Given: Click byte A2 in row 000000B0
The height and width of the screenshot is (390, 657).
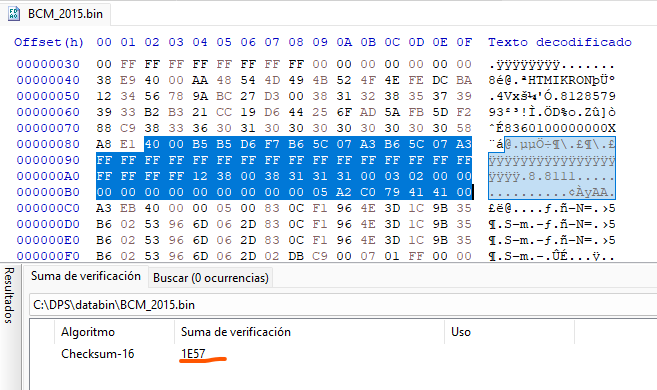Looking at the screenshot, I should (344, 192).
